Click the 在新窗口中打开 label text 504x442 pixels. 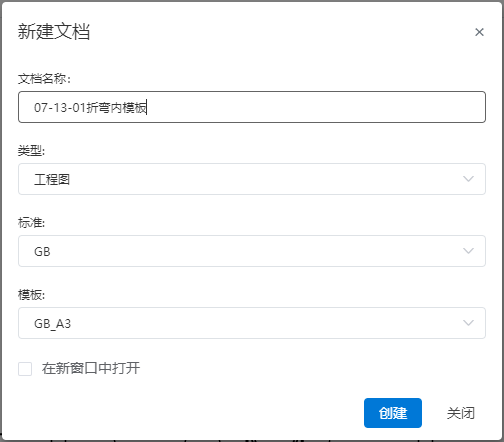pos(91,368)
